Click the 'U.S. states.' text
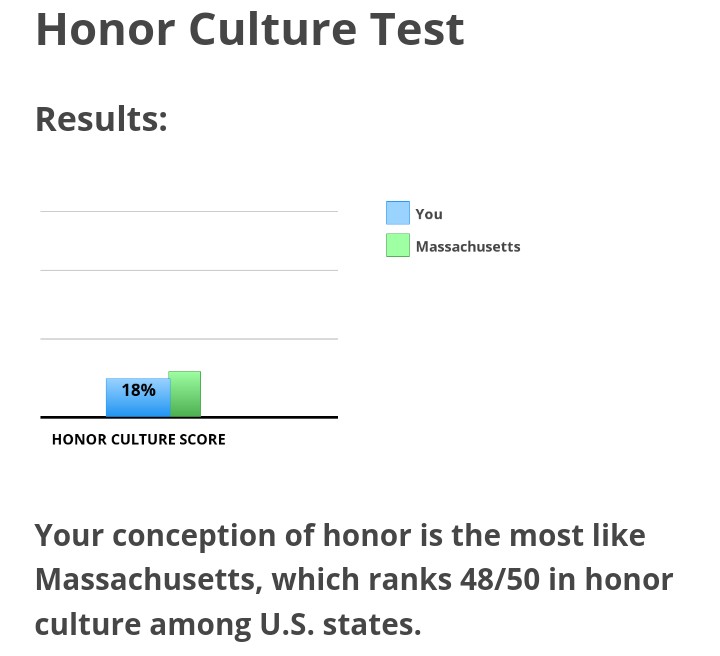Screen dimensions: 720x656 [x=340, y=624]
